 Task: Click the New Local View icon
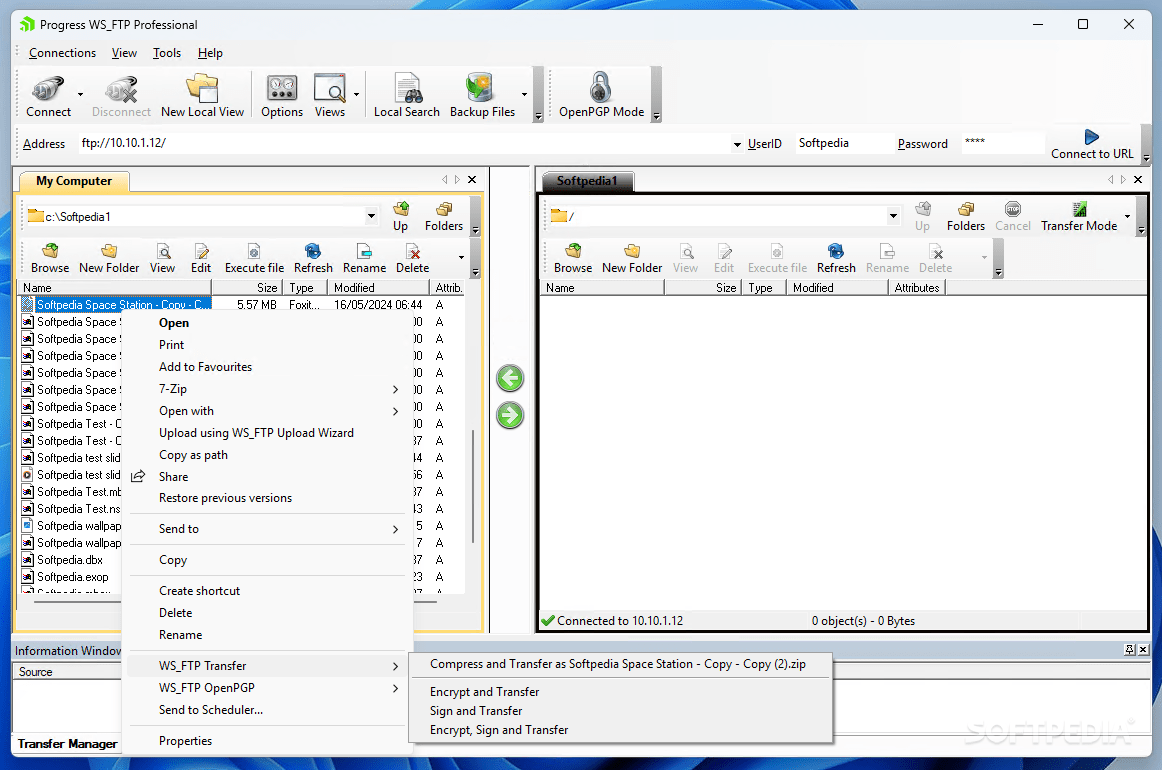[203, 95]
